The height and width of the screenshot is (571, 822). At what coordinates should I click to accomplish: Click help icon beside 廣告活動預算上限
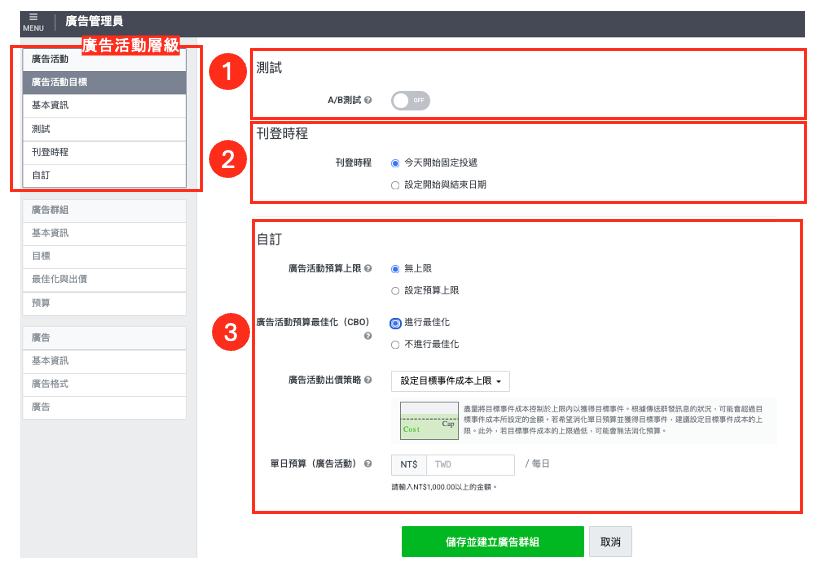(368, 268)
